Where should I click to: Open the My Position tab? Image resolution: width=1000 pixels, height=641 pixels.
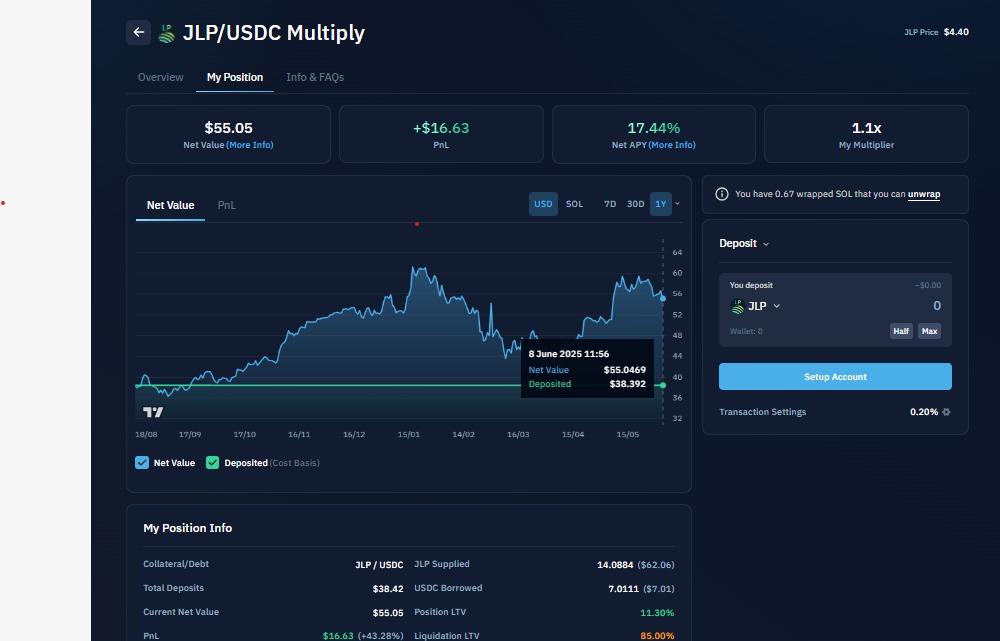pyautogui.click(x=235, y=77)
